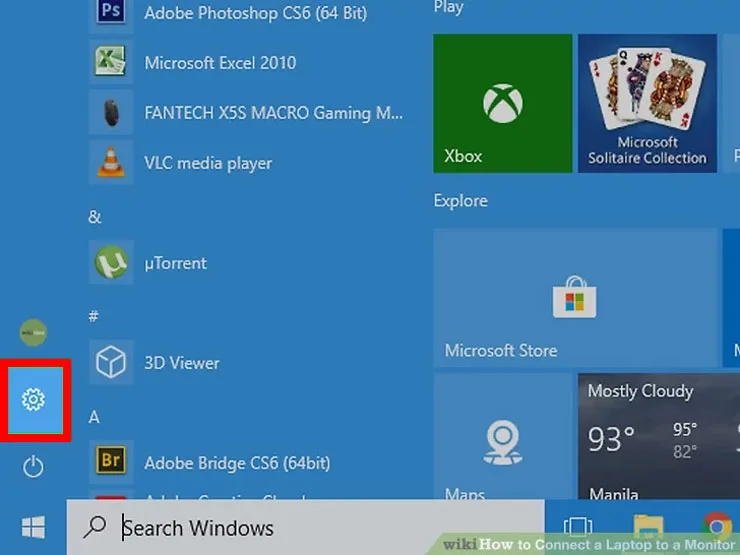Click the 'µTorrent' label text
The image size is (740, 555).
[176, 263]
